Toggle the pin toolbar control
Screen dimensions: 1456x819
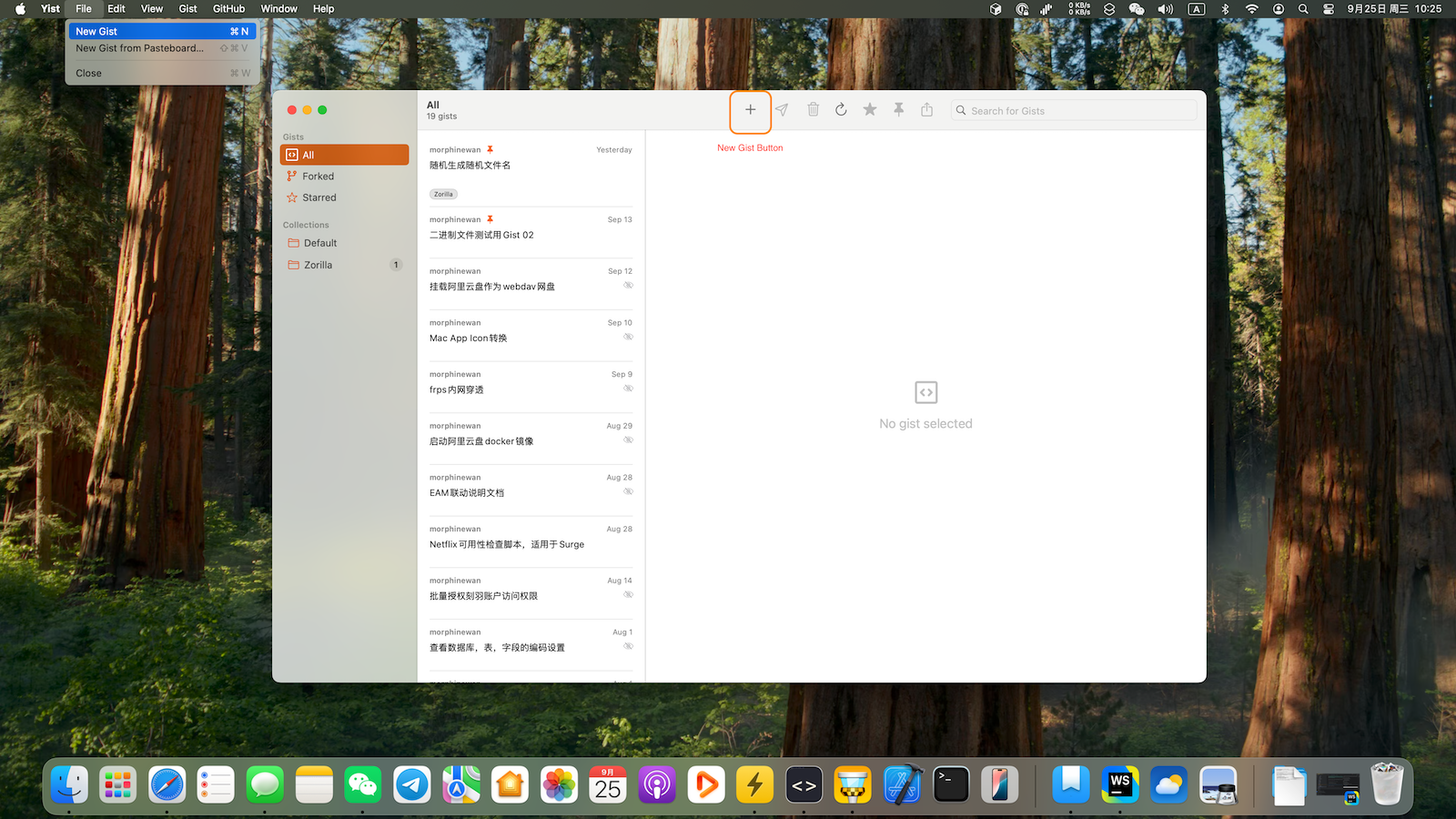click(898, 109)
